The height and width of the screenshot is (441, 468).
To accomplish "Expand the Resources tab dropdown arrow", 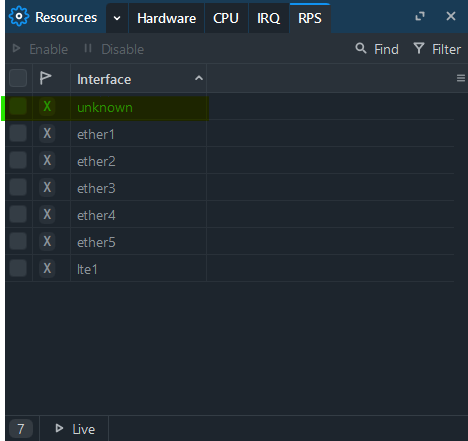I will (117, 18).
